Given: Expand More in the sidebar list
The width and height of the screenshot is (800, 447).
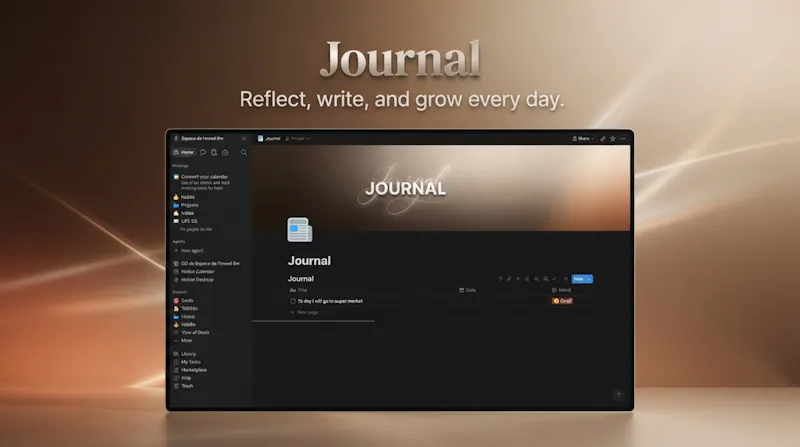Looking at the screenshot, I should pos(183,340).
